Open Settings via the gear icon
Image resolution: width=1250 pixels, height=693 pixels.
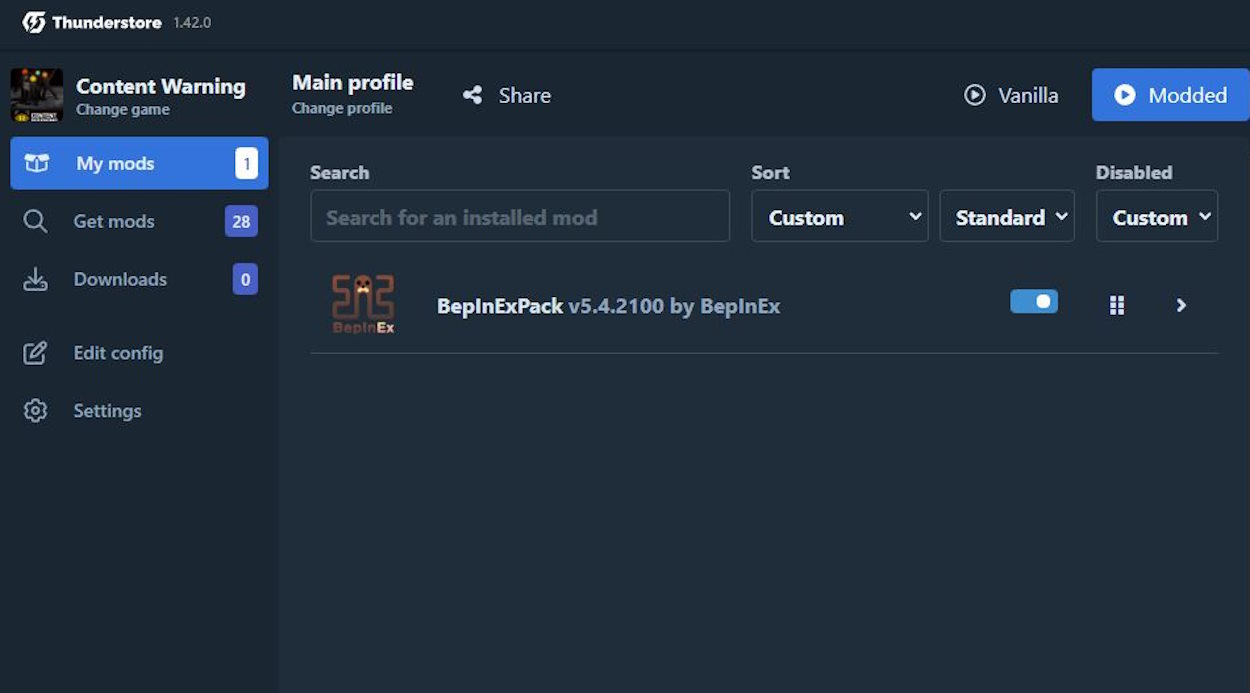[36, 410]
